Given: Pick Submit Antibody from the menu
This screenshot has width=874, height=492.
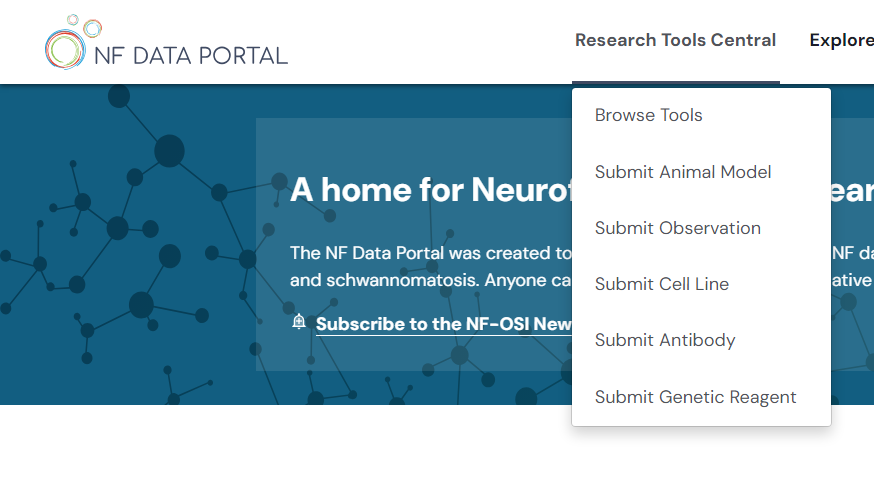Looking at the screenshot, I should tap(665, 340).
